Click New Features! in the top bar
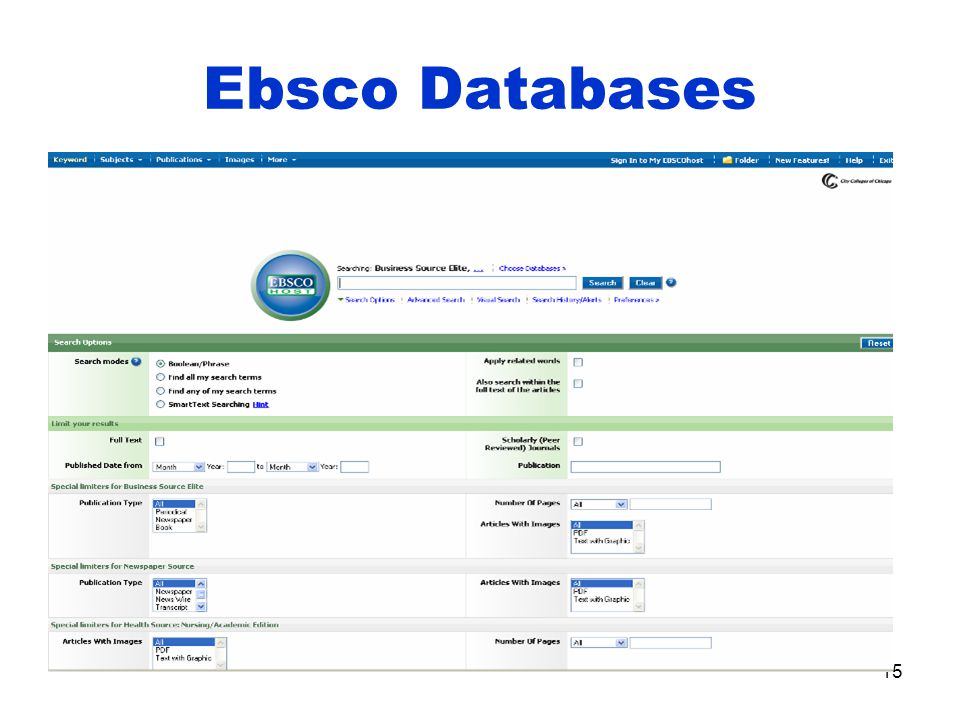Viewport: 960px width, 720px height. click(x=802, y=160)
